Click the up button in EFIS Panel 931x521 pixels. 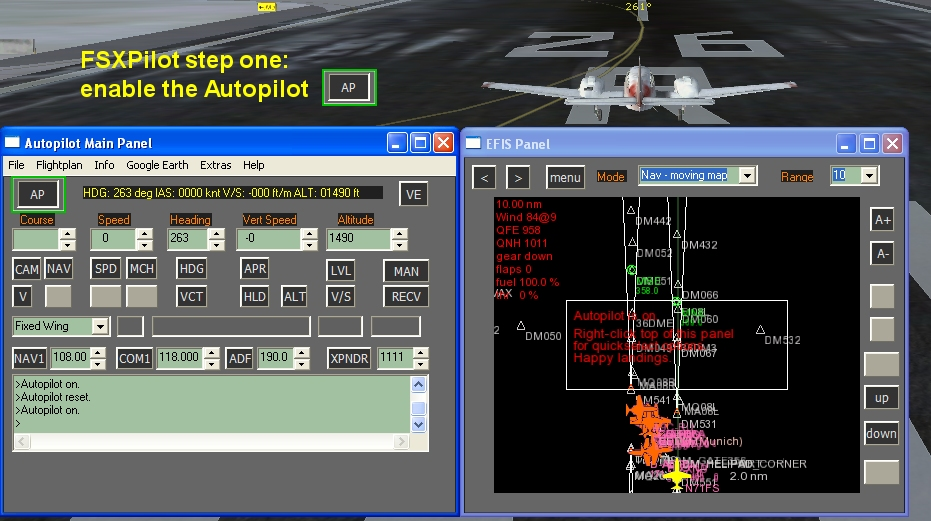881,397
